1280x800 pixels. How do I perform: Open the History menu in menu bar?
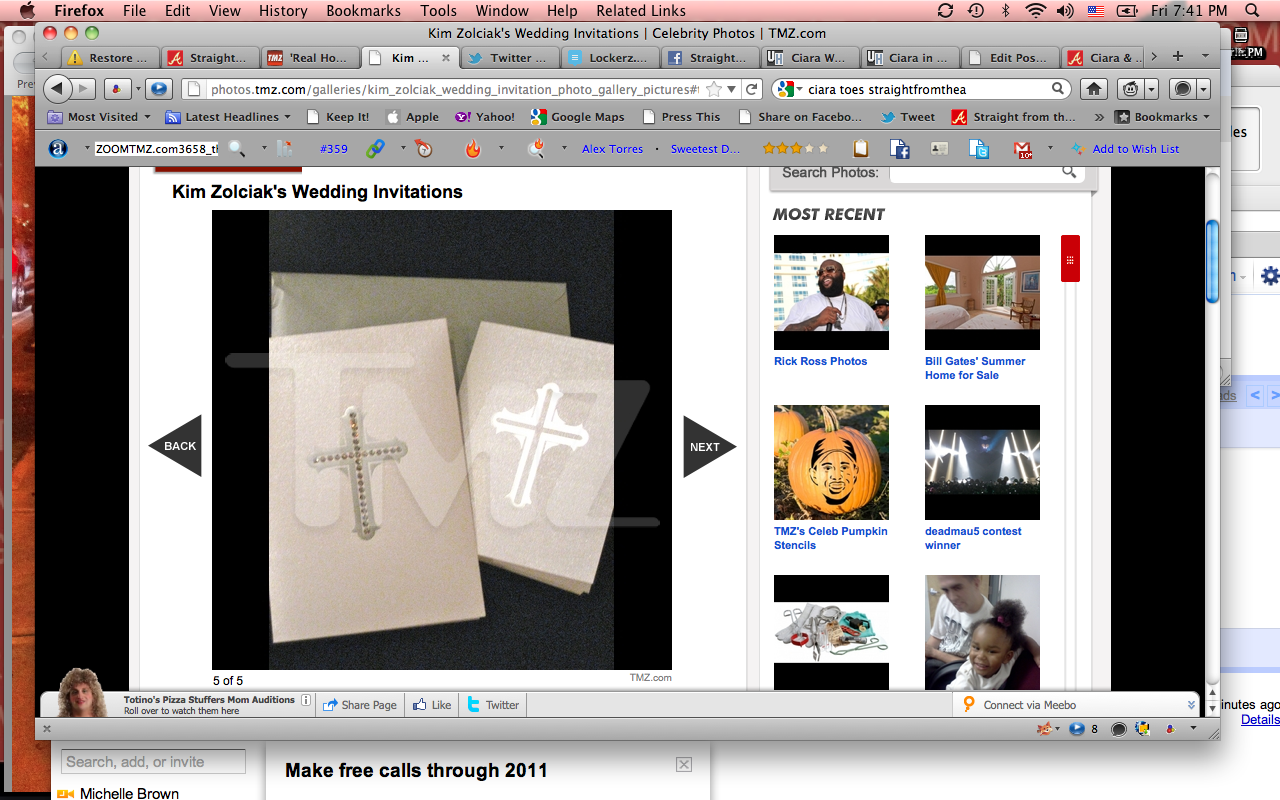pos(283,11)
